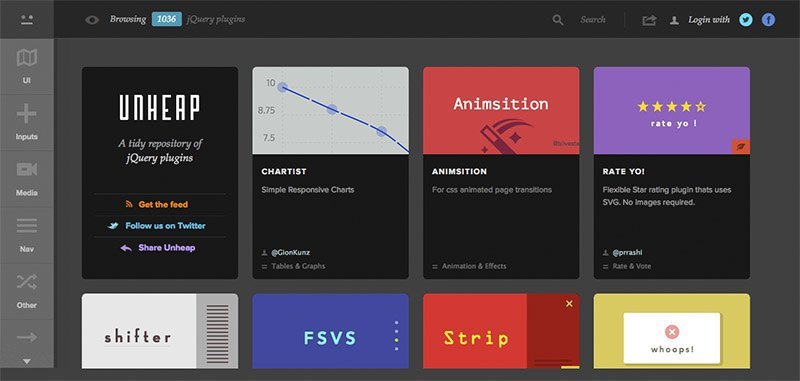Click the Browsing header text
Image resolution: width=800 pixels, height=381 pixels.
[x=128, y=19]
